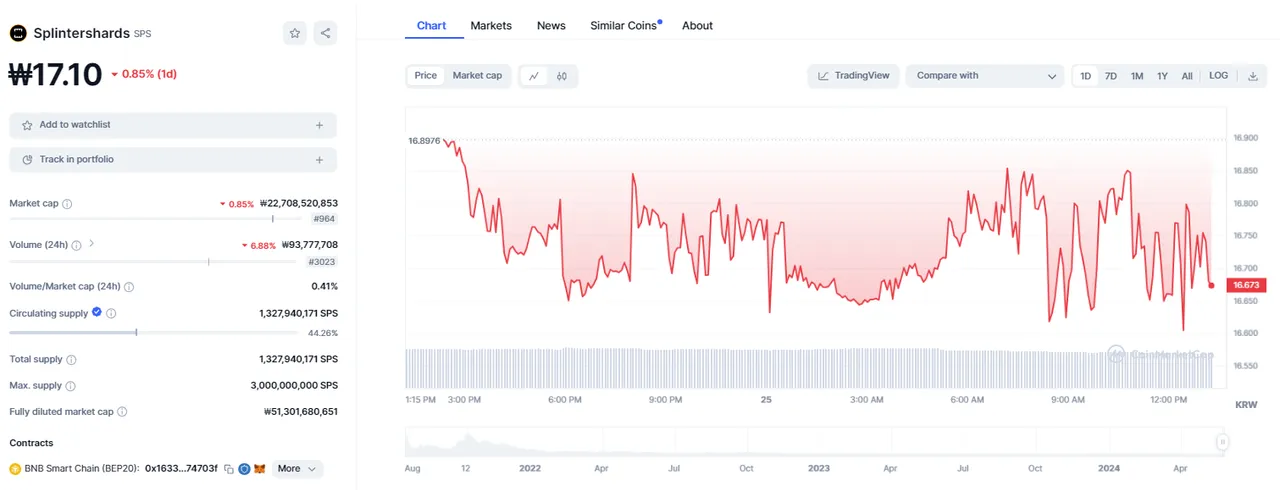Set chart range to All
This screenshot has width=1280, height=490.
click(1187, 76)
